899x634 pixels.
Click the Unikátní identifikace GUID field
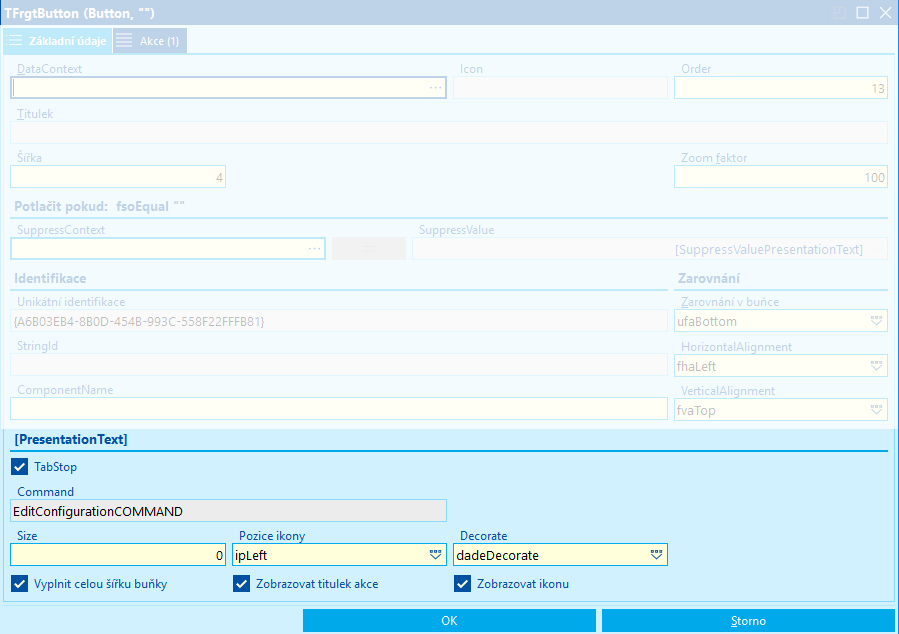[339, 321]
